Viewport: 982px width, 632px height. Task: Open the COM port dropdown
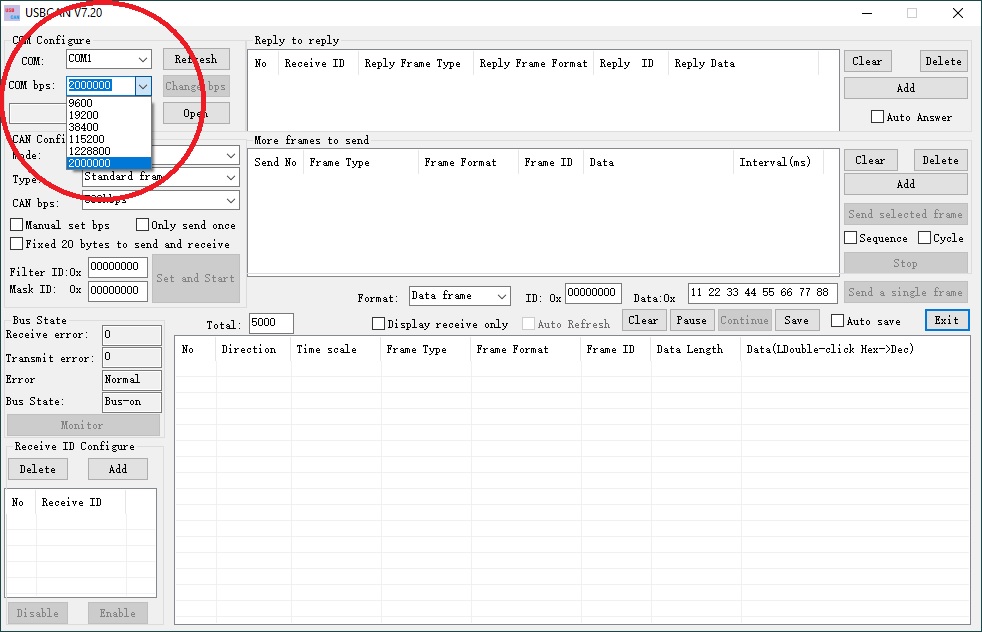click(x=142, y=60)
